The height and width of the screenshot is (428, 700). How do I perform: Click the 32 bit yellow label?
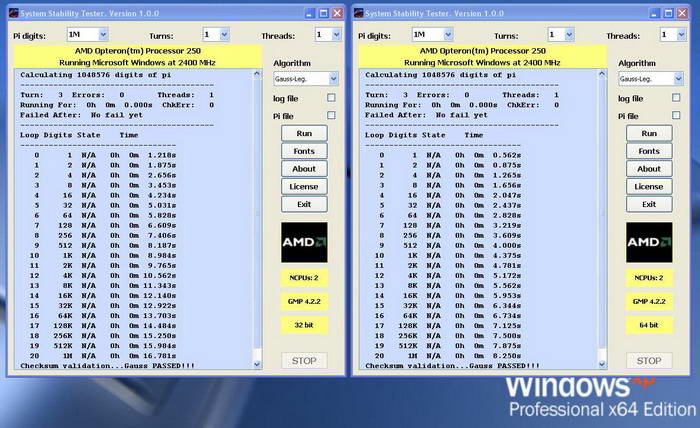304,325
